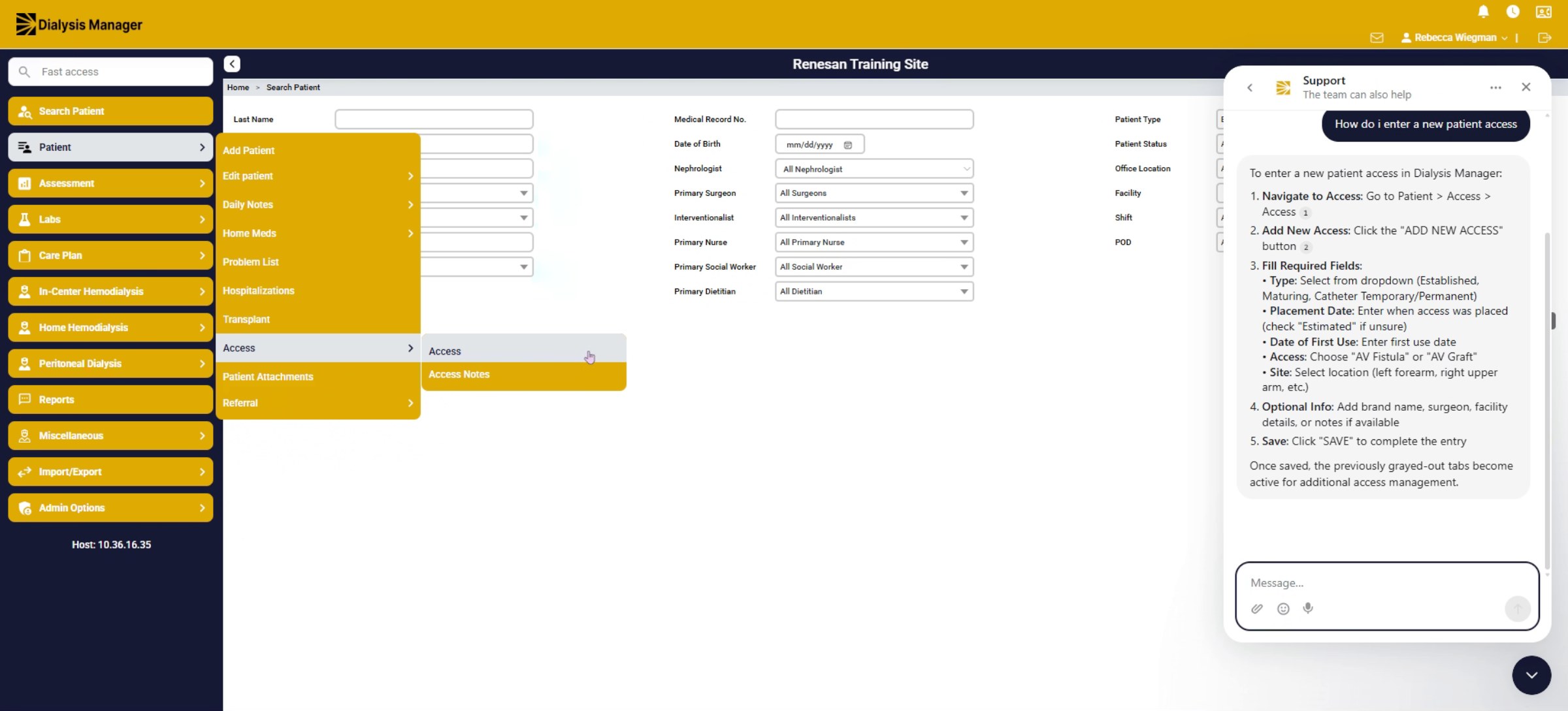Open the Primary Surgeon dropdown
Image resolution: width=1568 pixels, height=711 pixels.
click(874, 193)
